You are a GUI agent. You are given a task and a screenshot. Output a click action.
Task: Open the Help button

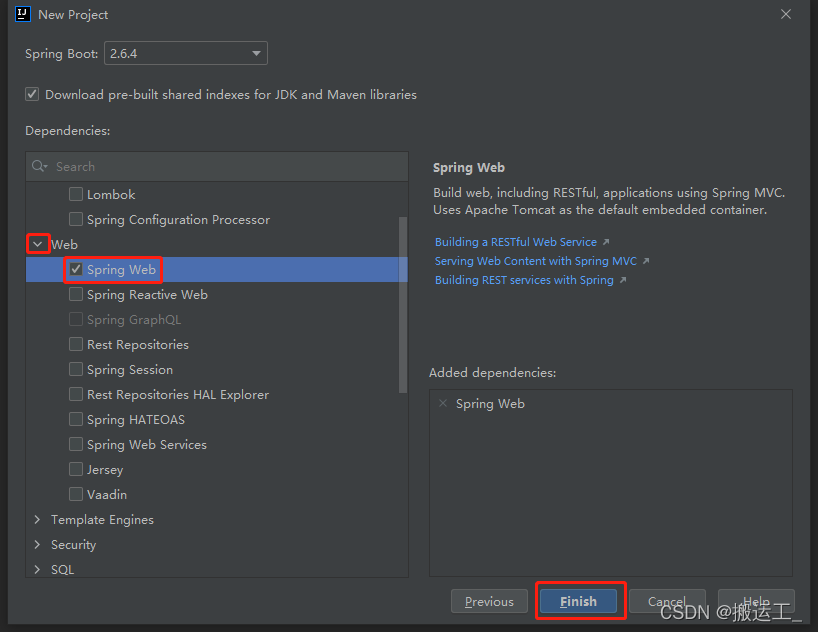(756, 601)
